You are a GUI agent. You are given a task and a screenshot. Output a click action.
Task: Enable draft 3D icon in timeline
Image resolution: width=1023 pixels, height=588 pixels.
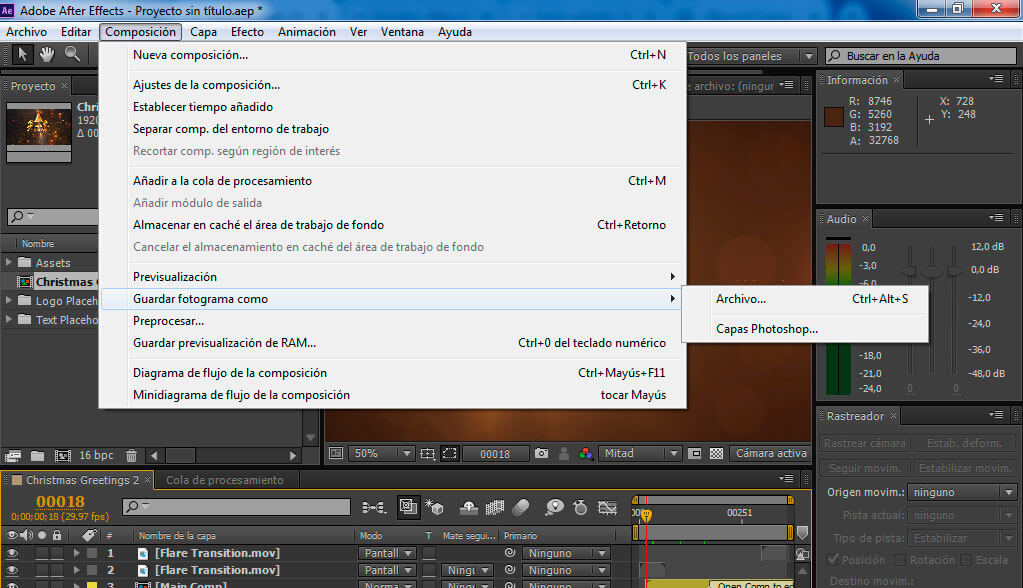(435, 507)
